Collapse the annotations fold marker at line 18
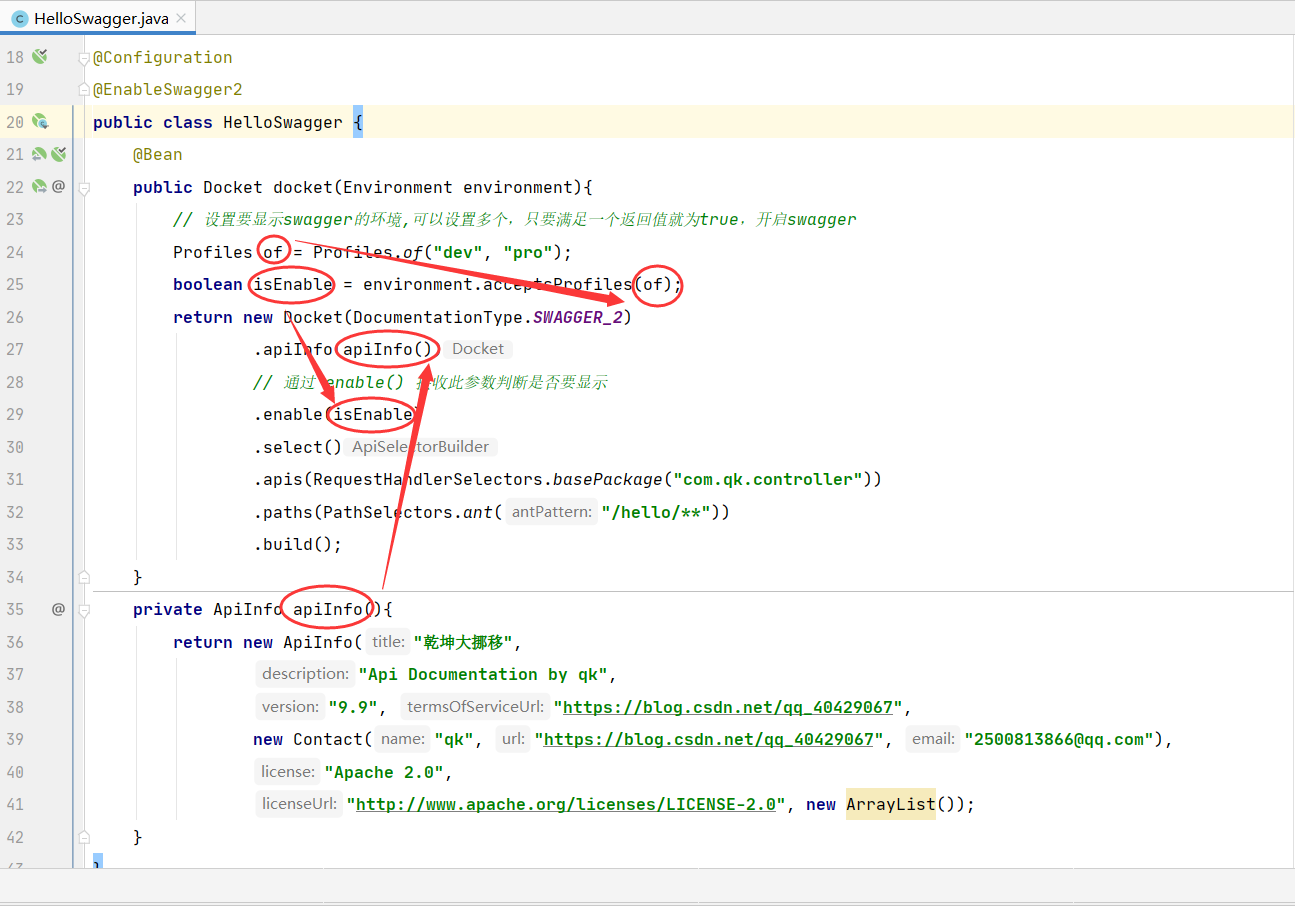 click(x=84, y=58)
